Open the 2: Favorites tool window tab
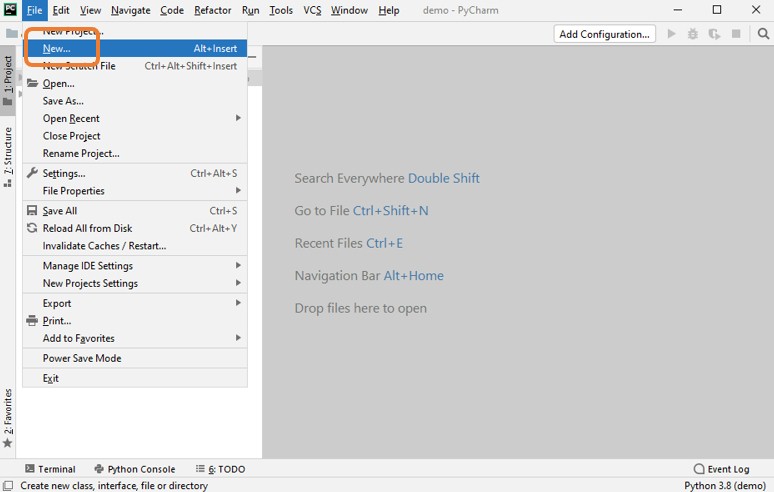Image resolution: width=774 pixels, height=492 pixels. [x=8, y=418]
